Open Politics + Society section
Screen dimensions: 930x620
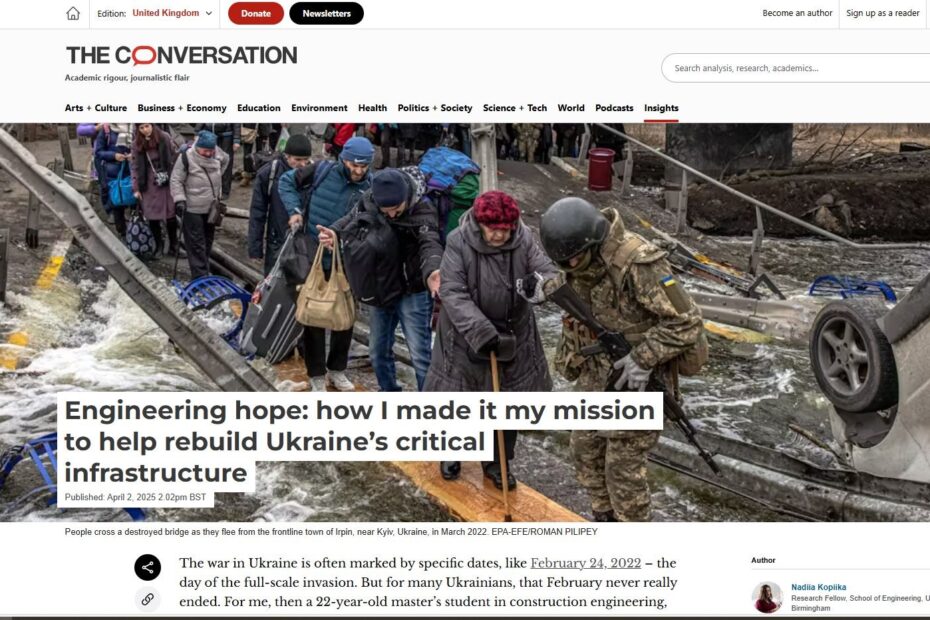point(435,108)
